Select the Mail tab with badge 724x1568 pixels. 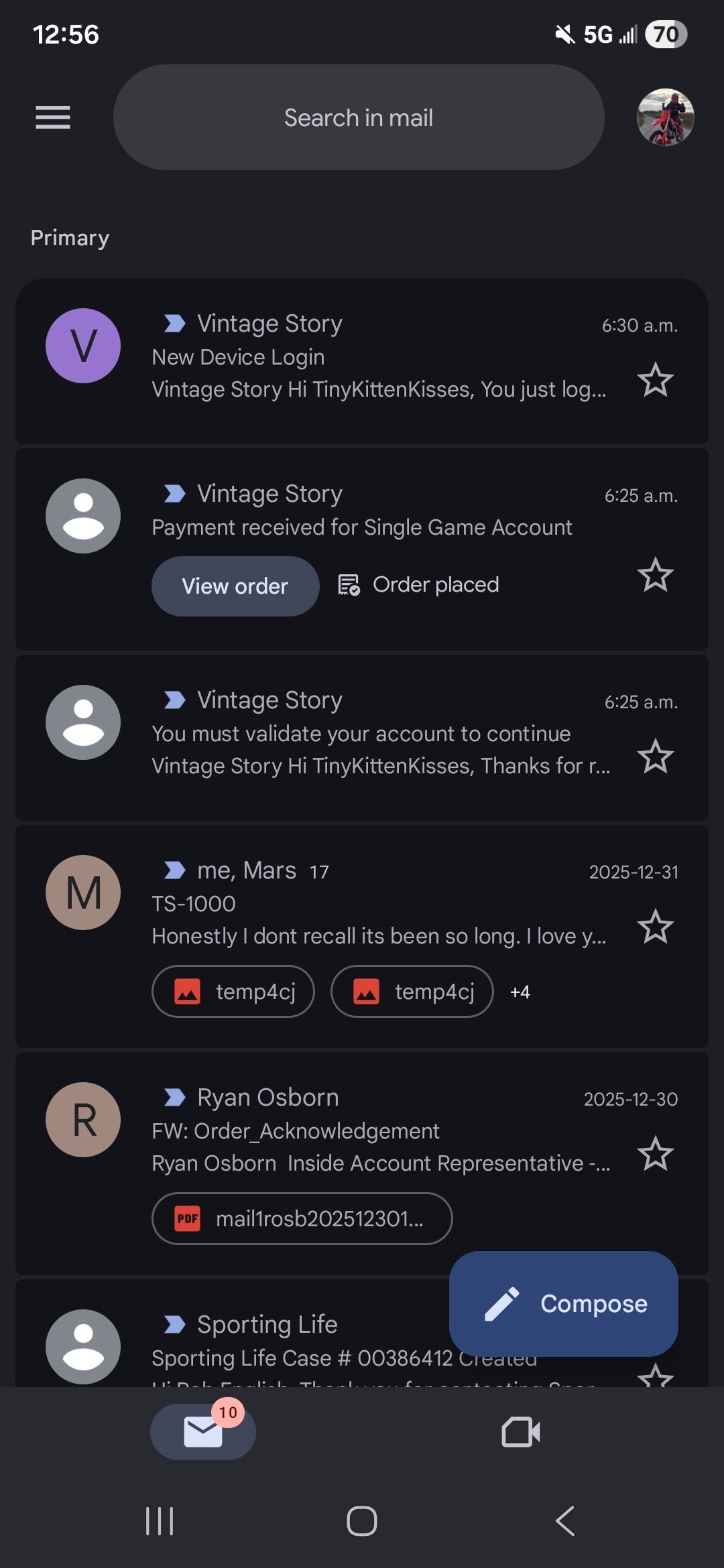click(x=202, y=1432)
